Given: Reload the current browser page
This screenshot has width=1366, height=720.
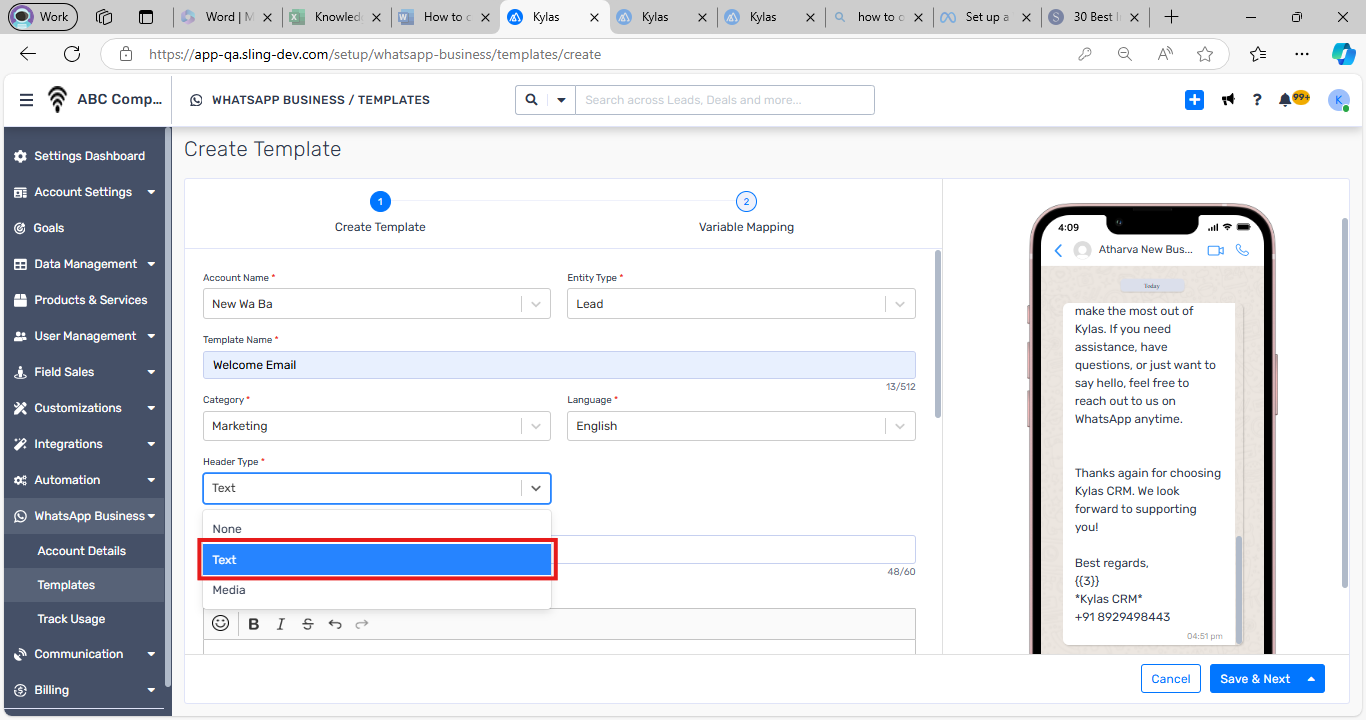Looking at the screenshot, I should click(72, 54).
